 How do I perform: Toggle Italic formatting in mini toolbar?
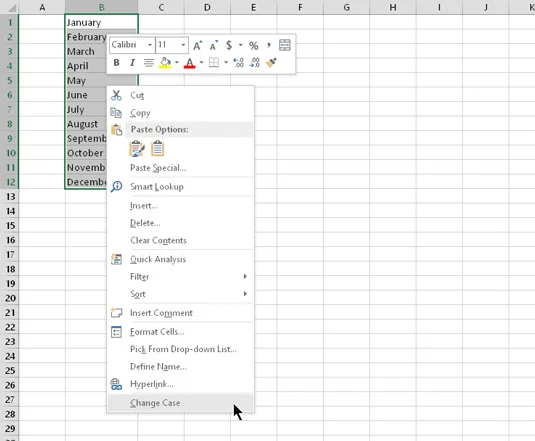click(x=132, y=63)
